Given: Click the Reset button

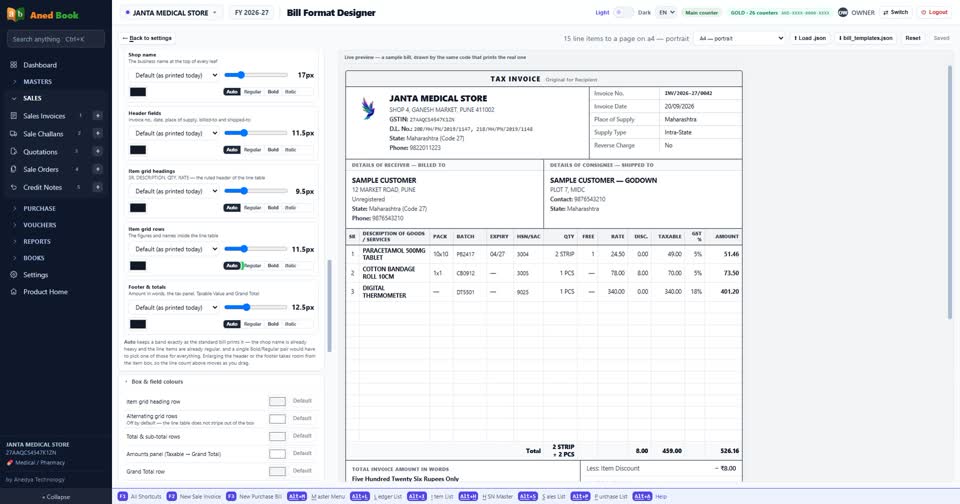Looking at the screenshot, I should tap(913, 38).
